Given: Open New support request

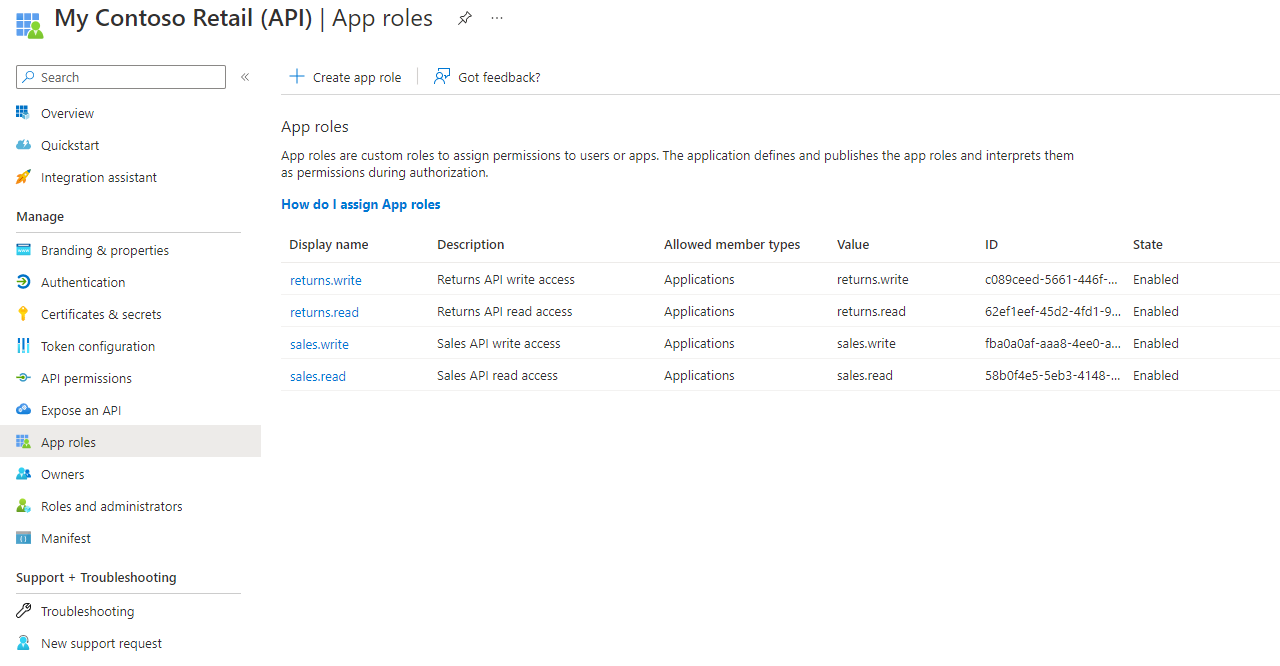Looking at the screenshot, I should coord(101,643).
